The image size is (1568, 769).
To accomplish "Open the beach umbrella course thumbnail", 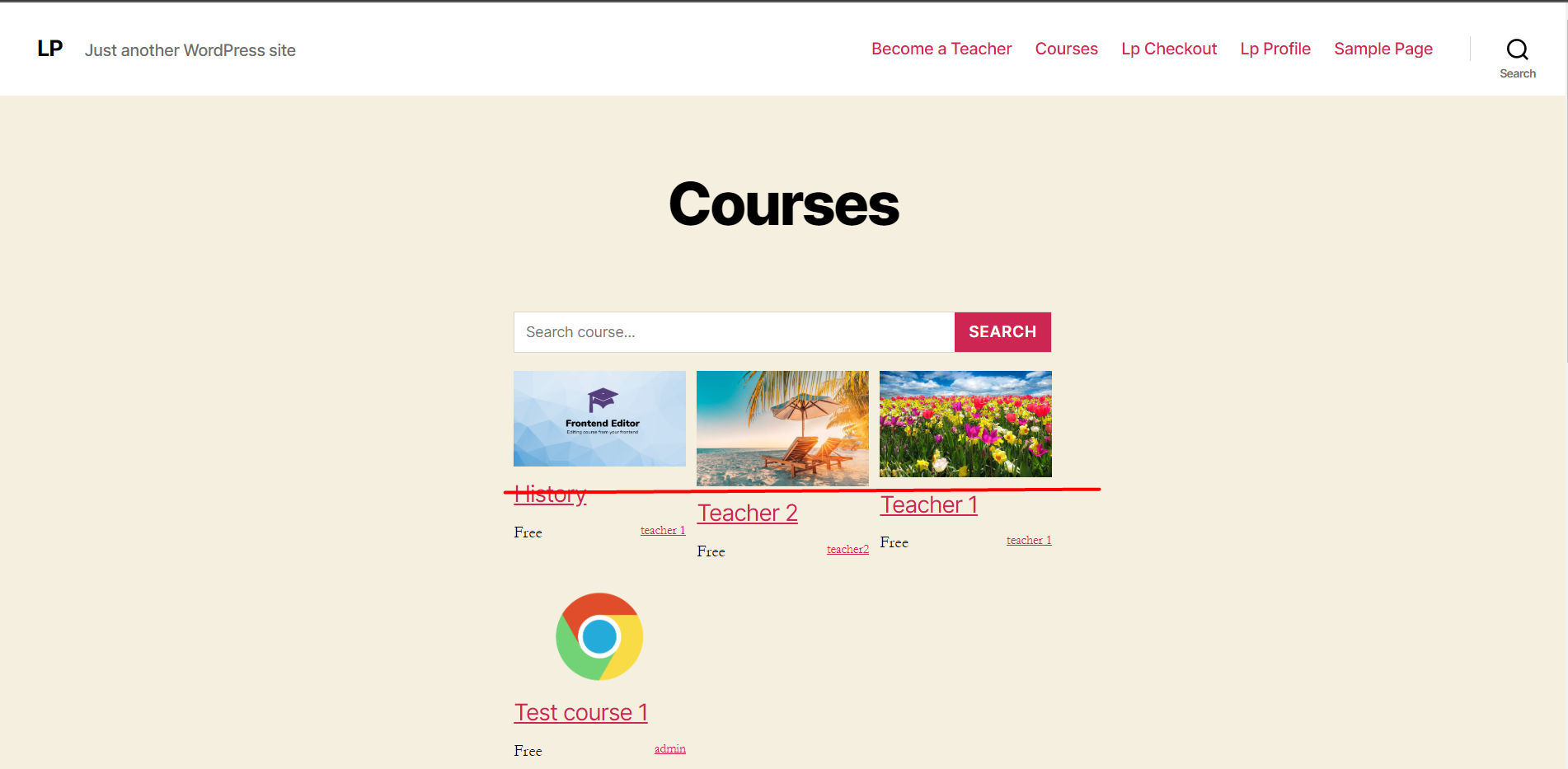I will [782, 429].
